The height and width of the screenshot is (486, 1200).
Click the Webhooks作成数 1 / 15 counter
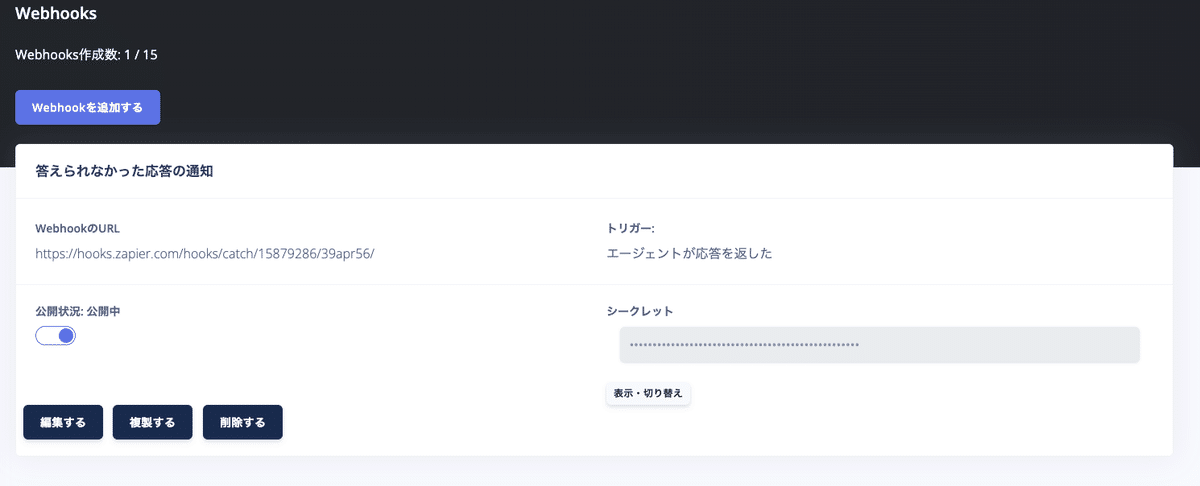click(x=86, y=54)
